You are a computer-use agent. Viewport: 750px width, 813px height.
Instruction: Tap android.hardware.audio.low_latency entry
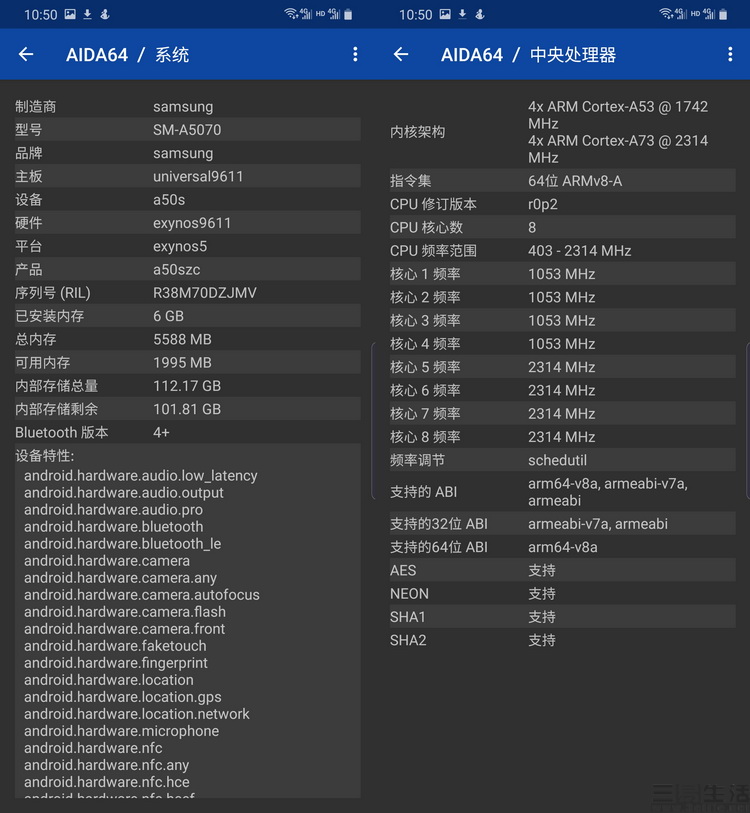141,475
